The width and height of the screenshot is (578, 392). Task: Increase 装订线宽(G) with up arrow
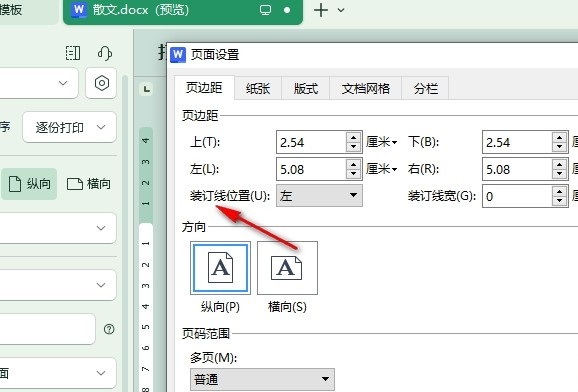click(x=560, y=191)
